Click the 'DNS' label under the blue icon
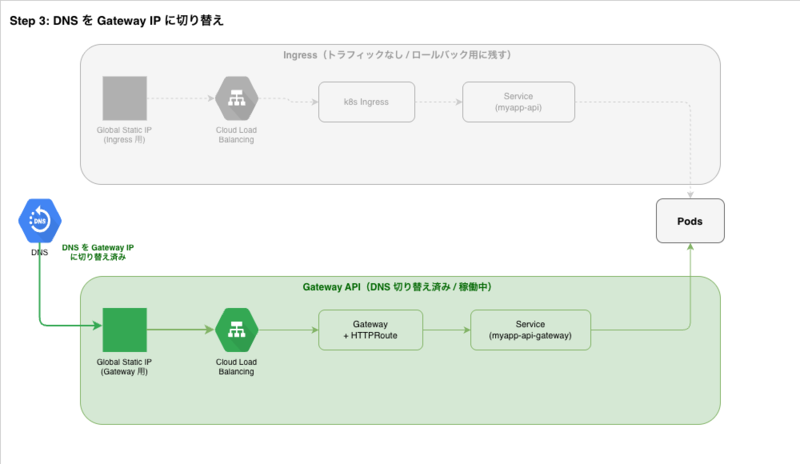Viewport: 800px width, 464px height. click(40, 252)
